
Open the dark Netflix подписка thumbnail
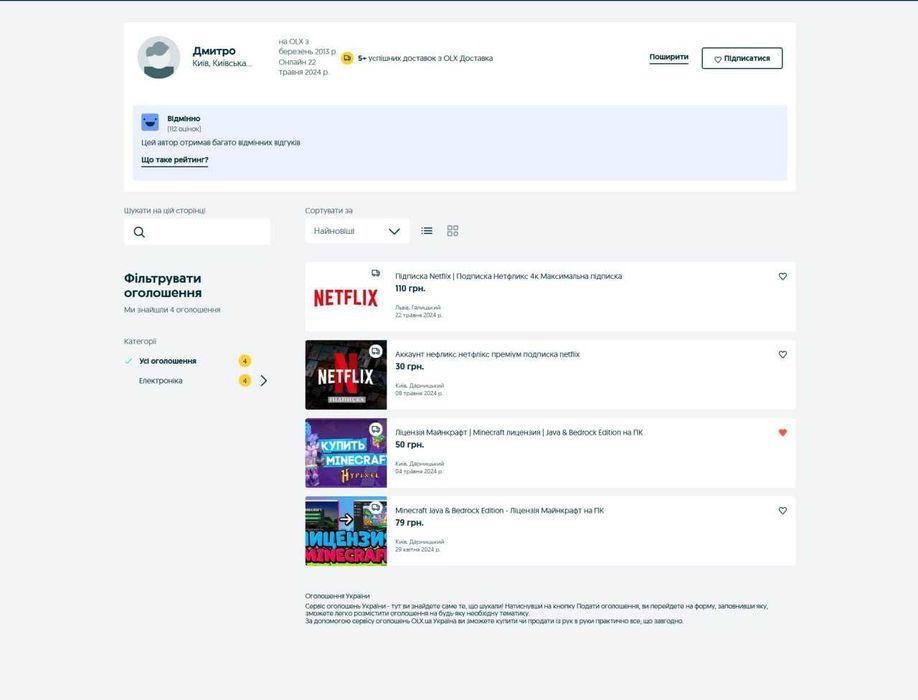[x=346, y=375]
